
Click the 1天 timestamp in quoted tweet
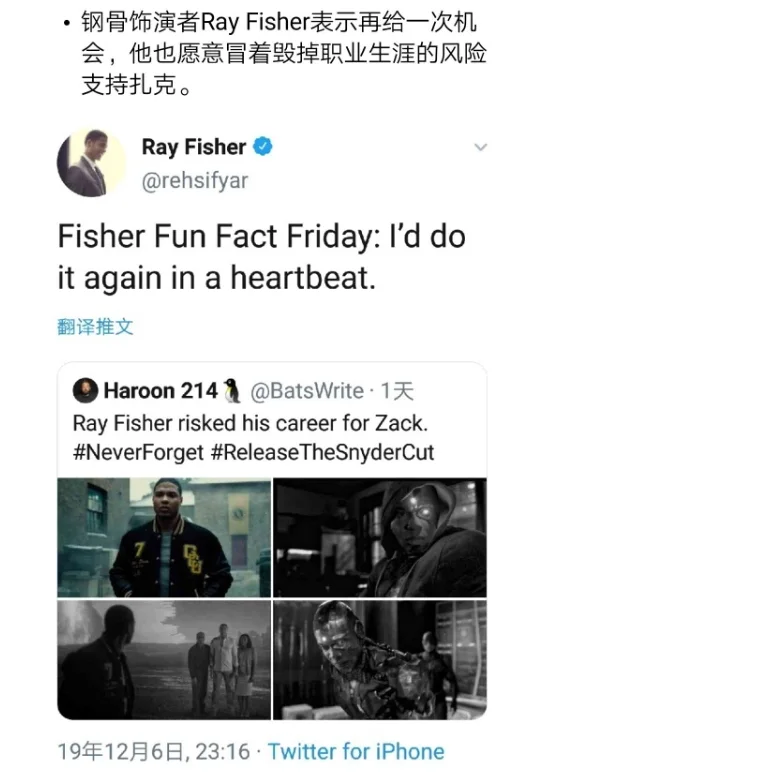coord(397,391)
